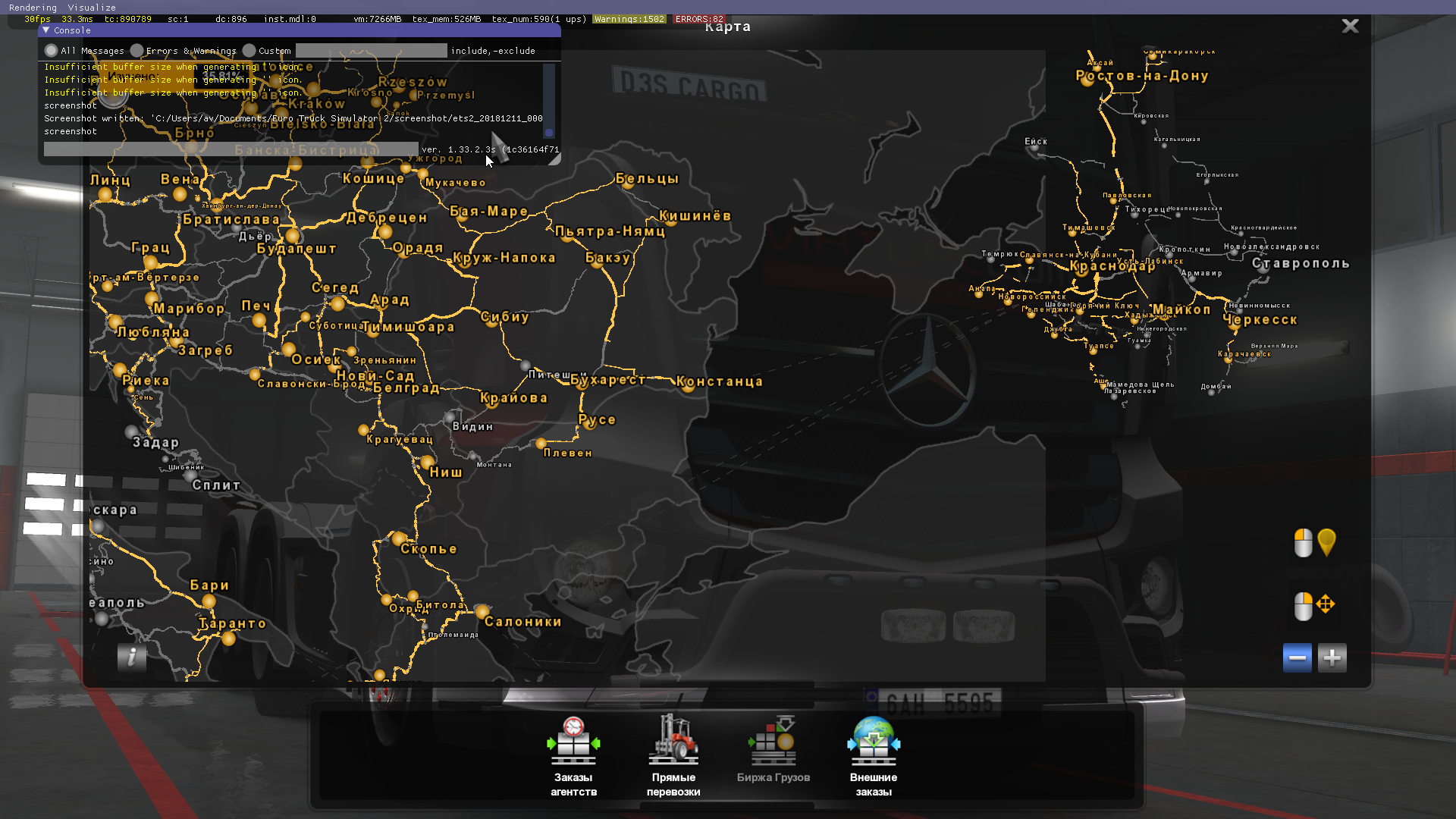Screen dimensions: 1456x819
Task: Click Черкесск city label
Action: pos(1260,320)
